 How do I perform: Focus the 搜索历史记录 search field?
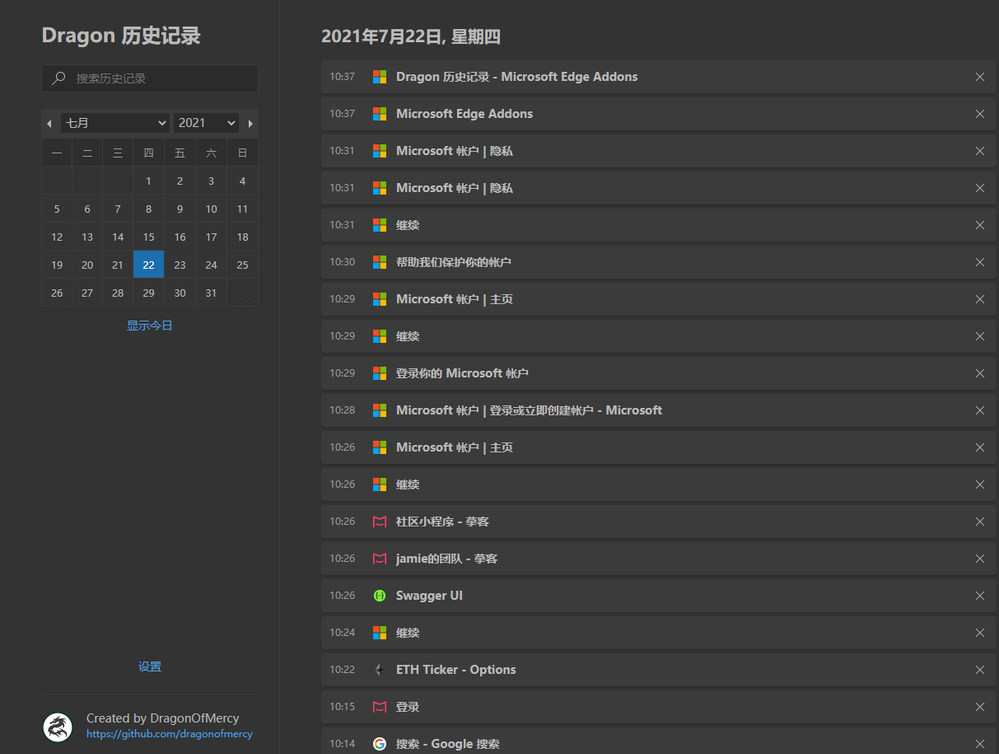[x=150, y=78]
